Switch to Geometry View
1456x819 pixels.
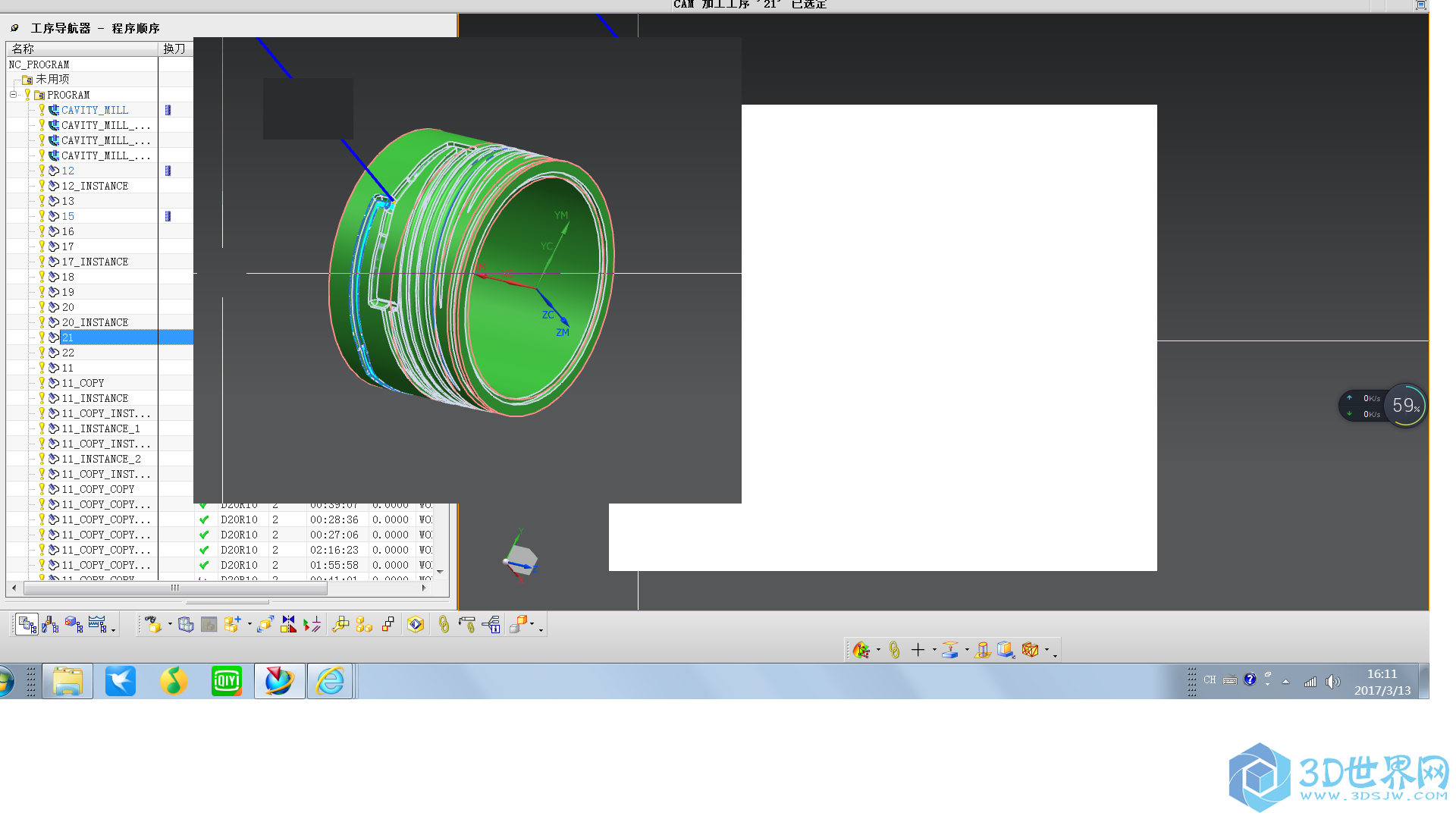pyautogui.click(x=74, y=624)
